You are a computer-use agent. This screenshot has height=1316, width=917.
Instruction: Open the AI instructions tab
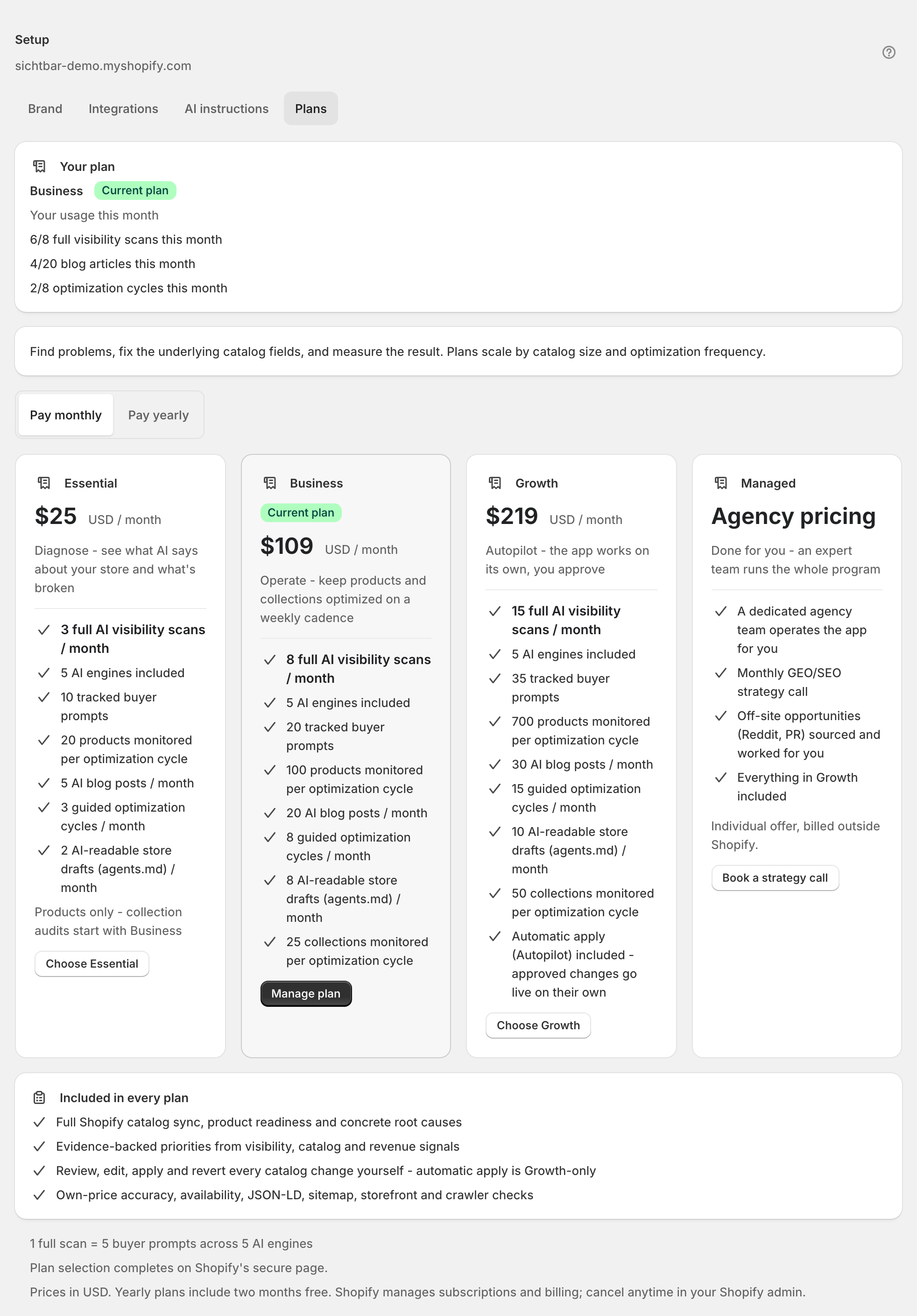click(226, 108)
